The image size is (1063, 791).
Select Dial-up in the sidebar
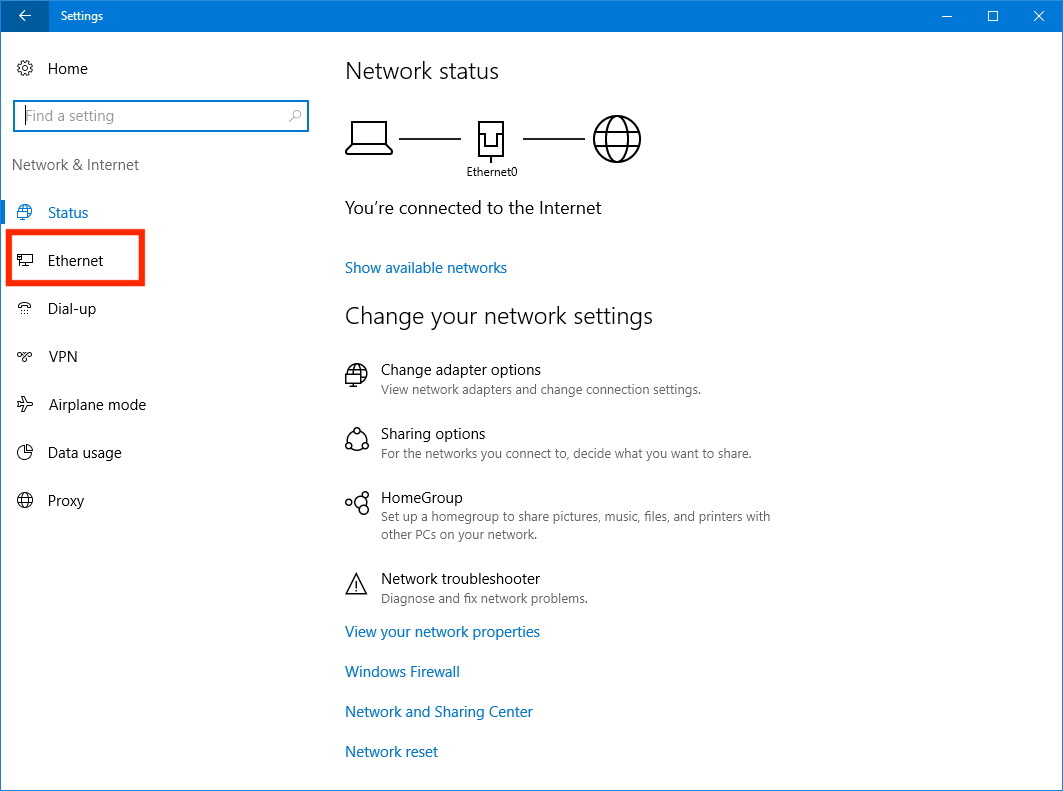coord(71,309)
